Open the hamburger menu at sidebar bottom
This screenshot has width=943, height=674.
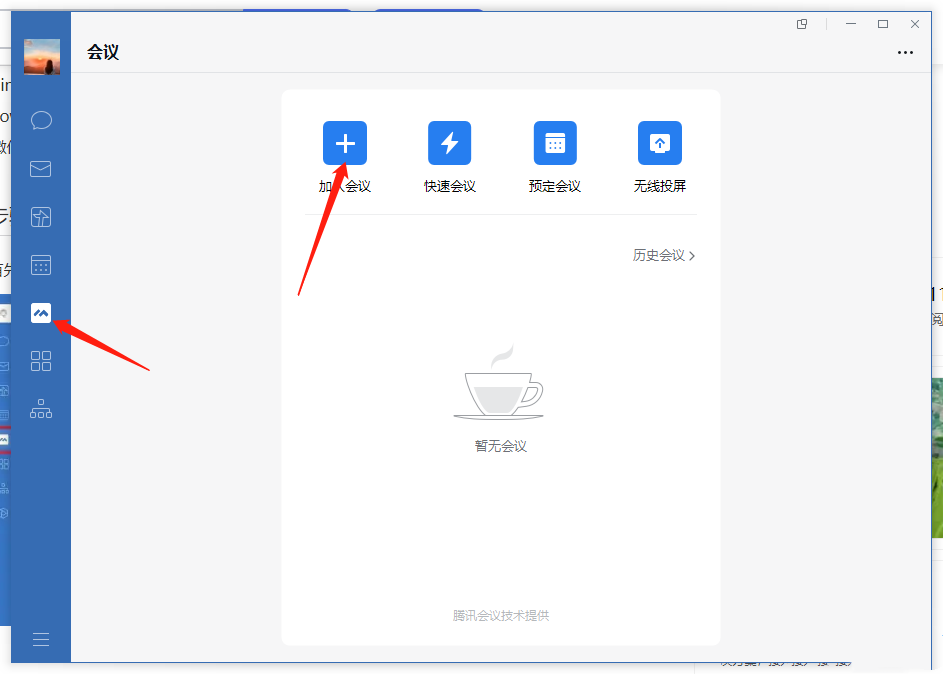click(x=40, y=639)
